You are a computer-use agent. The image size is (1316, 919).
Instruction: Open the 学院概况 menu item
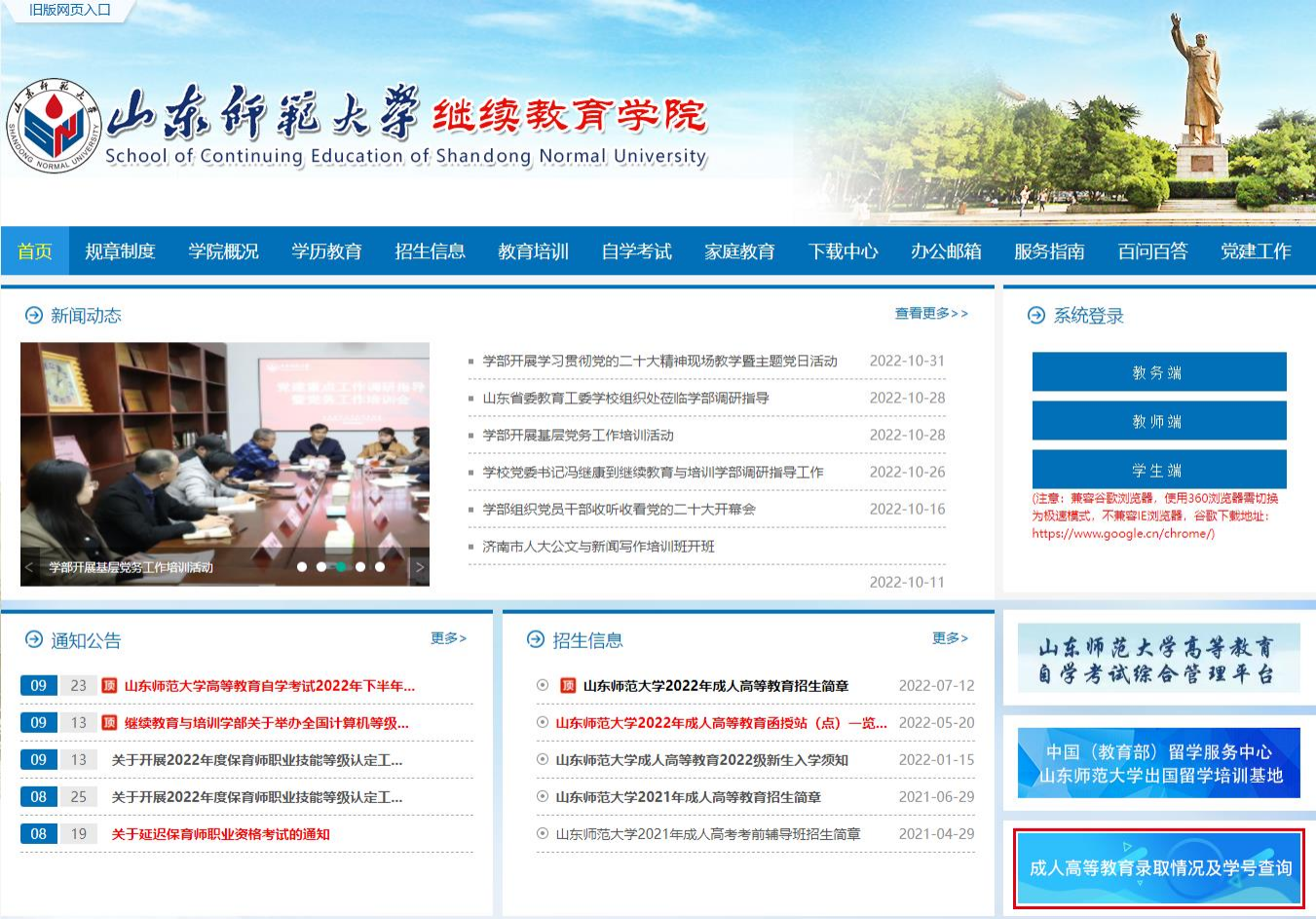(x=223, y=251)
